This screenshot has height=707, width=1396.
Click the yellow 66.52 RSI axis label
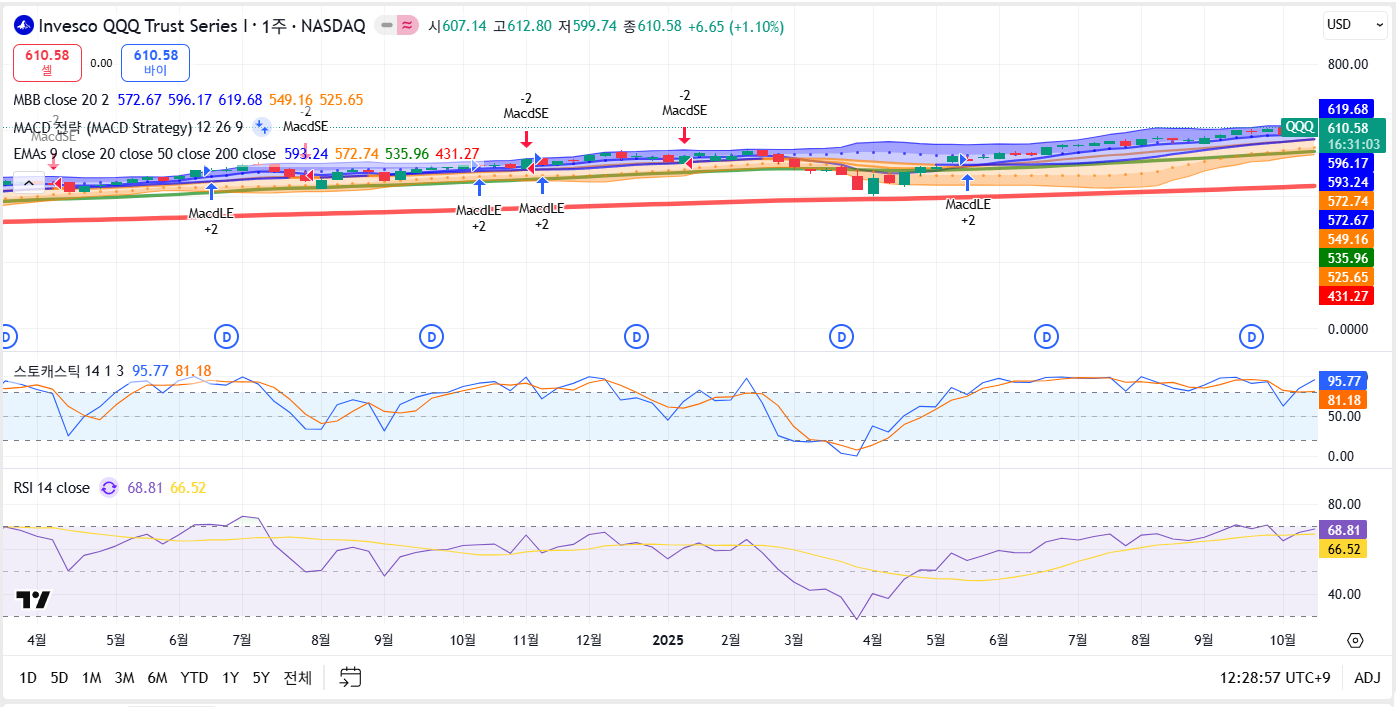pyautogui.click(x=1344, y=549)
